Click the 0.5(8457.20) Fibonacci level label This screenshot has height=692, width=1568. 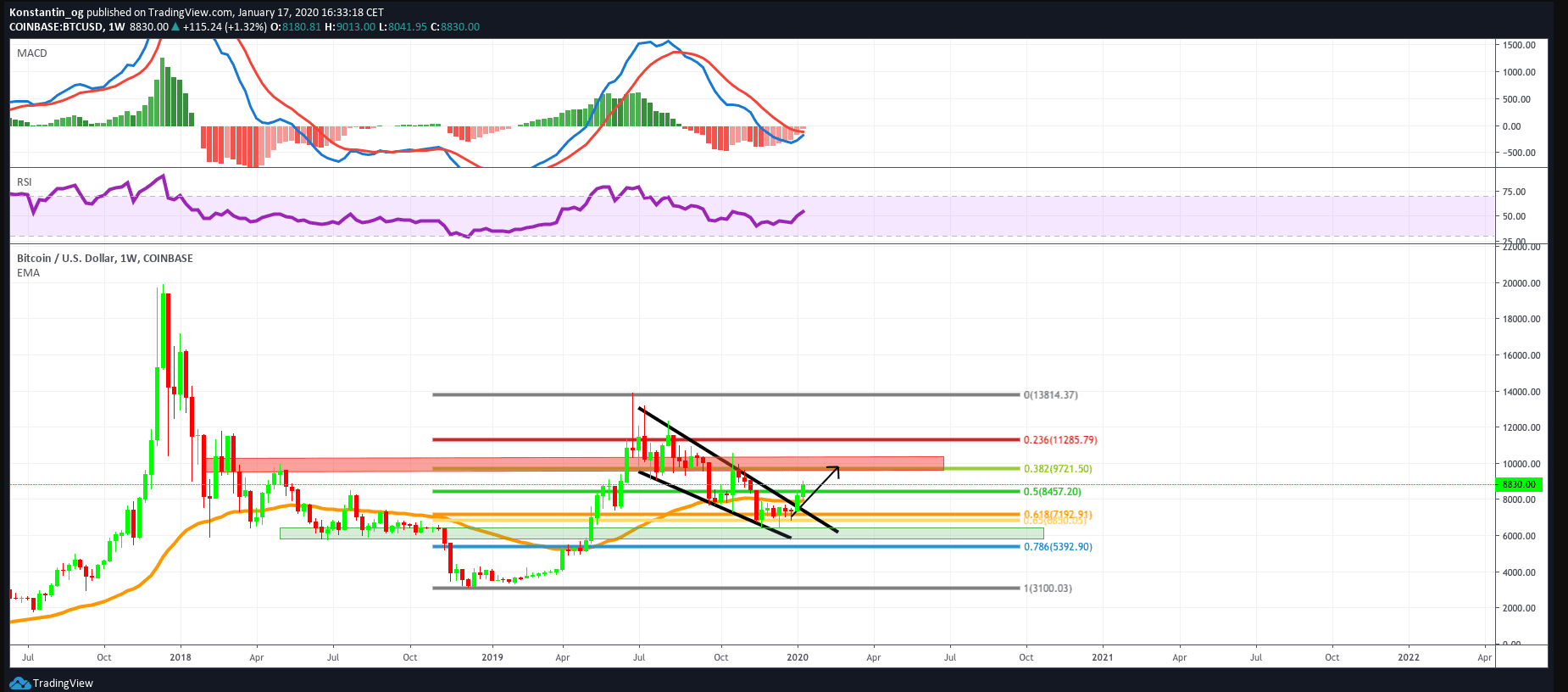click(1052, 492)
